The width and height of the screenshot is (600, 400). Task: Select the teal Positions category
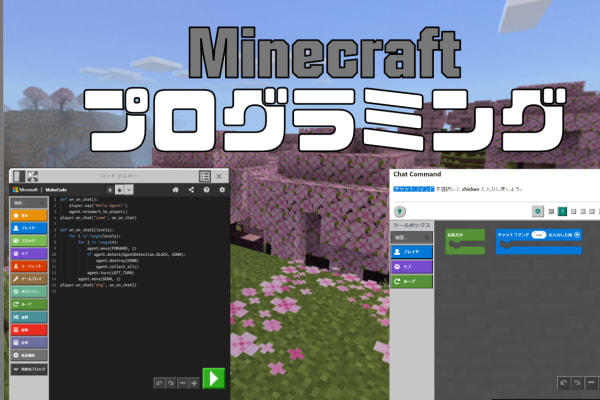click(x=29, y=292)
